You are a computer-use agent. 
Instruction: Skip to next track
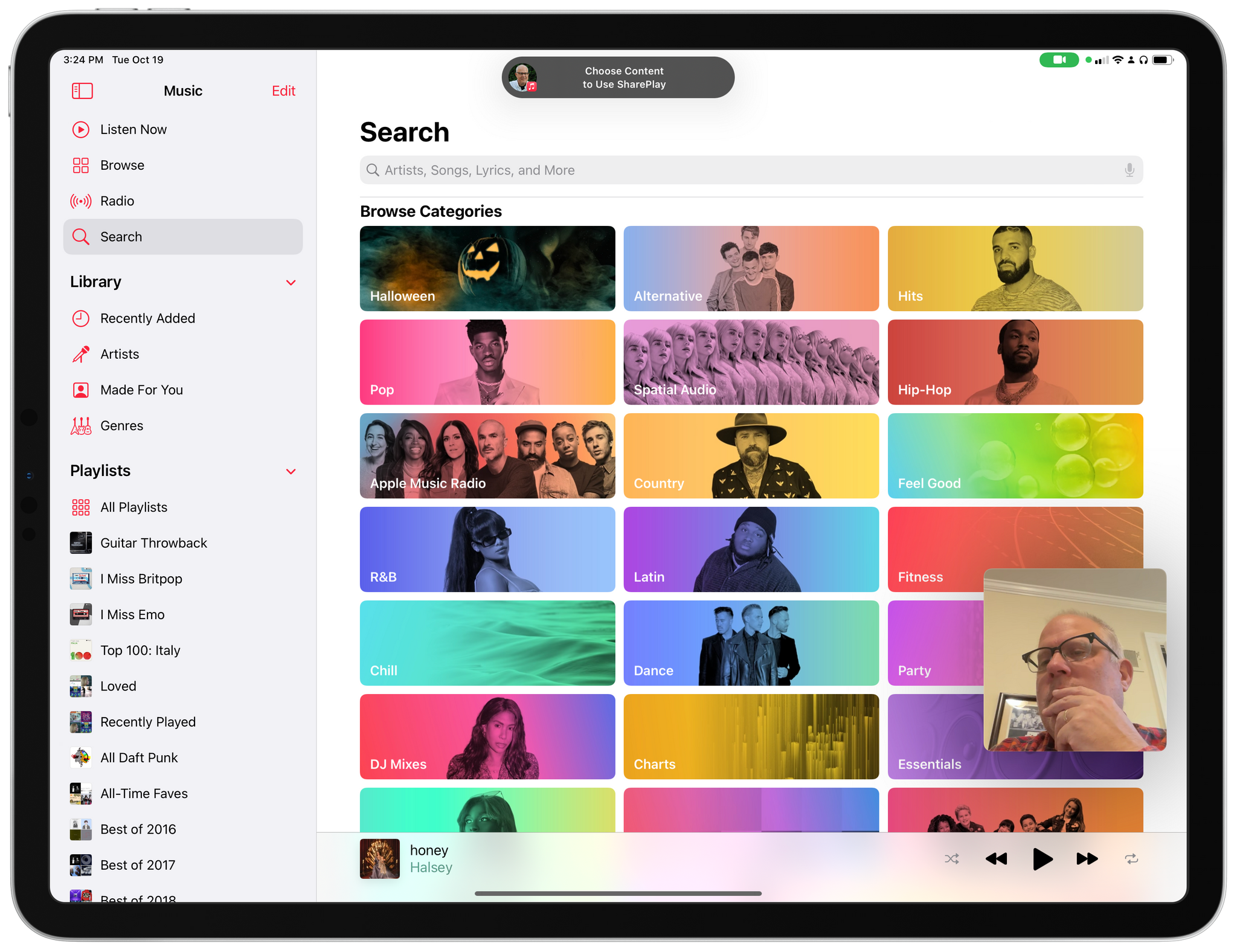[x=1087, y=859]
